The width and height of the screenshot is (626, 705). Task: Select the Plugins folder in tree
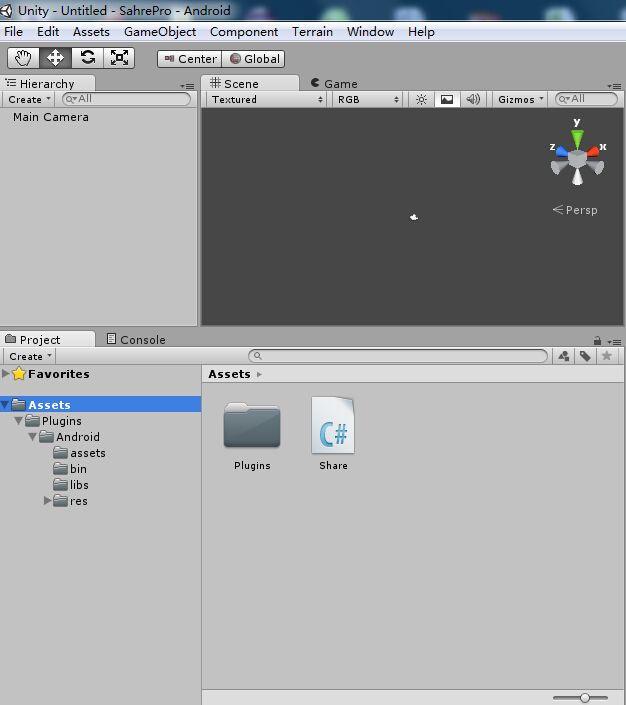(54, 421)
